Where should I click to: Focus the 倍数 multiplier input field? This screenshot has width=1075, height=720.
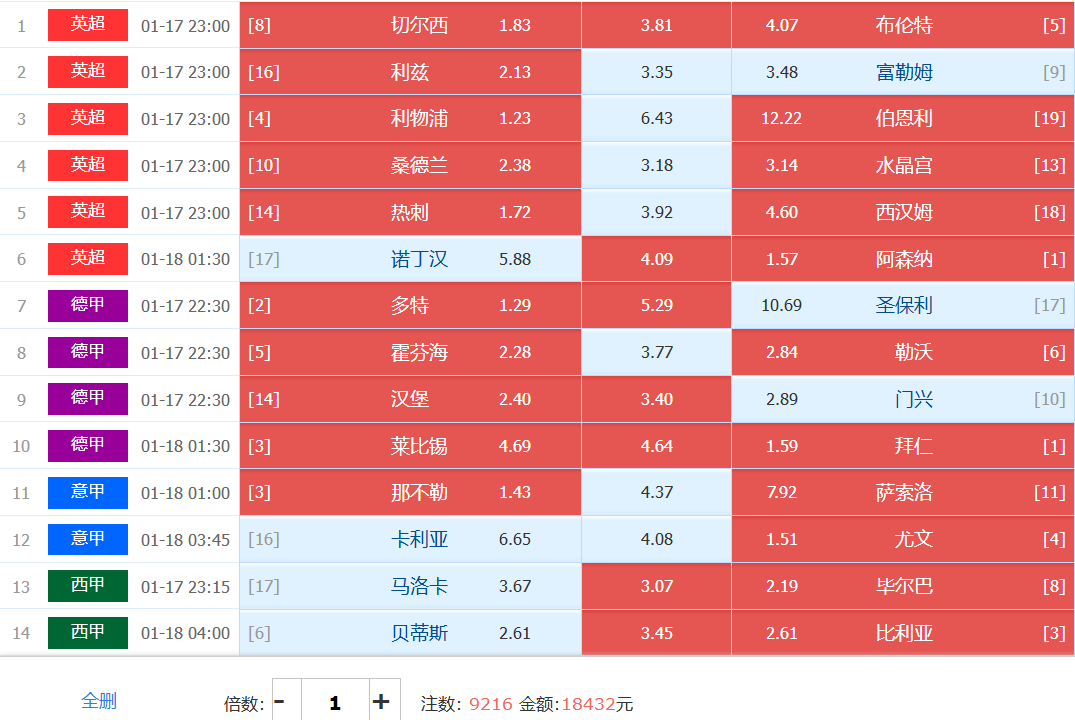click(x=334, y=702)
